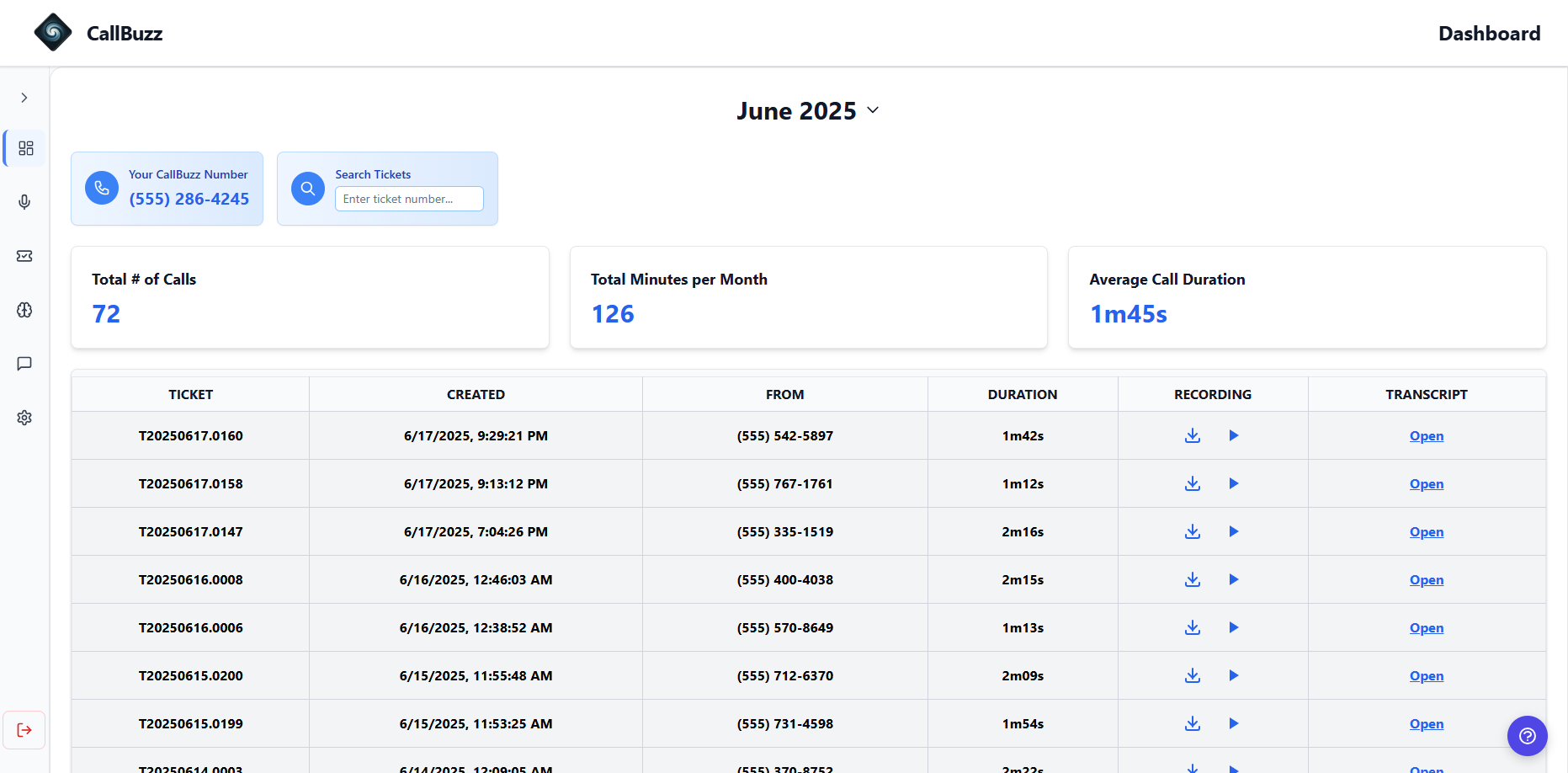This screenshot has height=773, width=1568.
Task: Download recording for ticket T20250617.0160
Action: pyautogui.click(x=1192, y=435)
